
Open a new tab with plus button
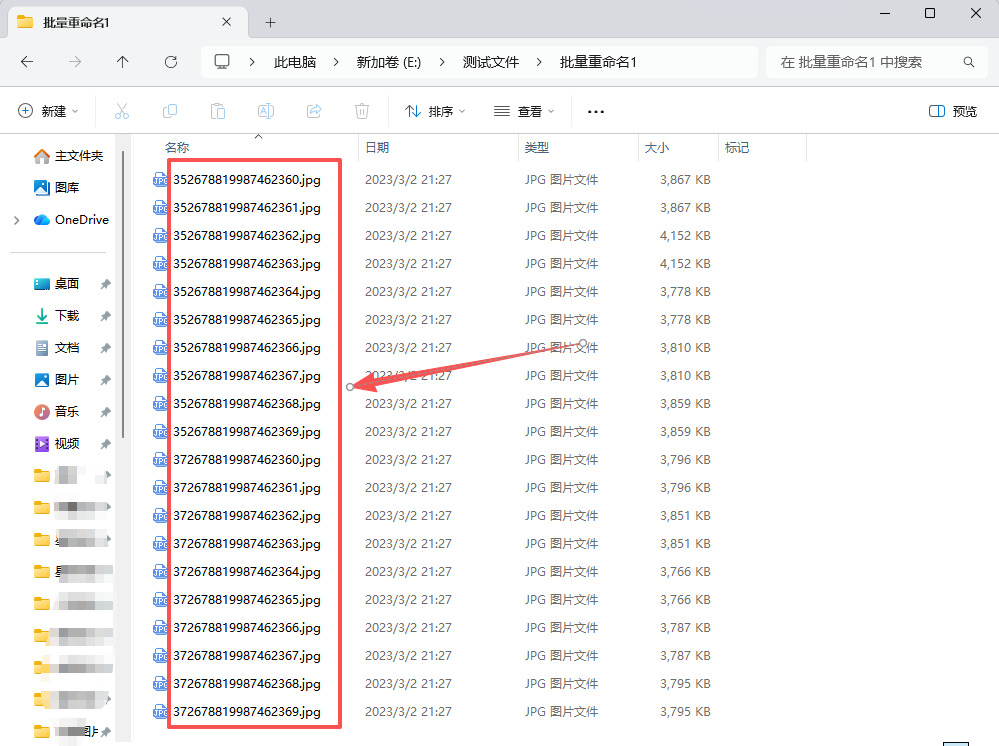(x=270, y=23)
